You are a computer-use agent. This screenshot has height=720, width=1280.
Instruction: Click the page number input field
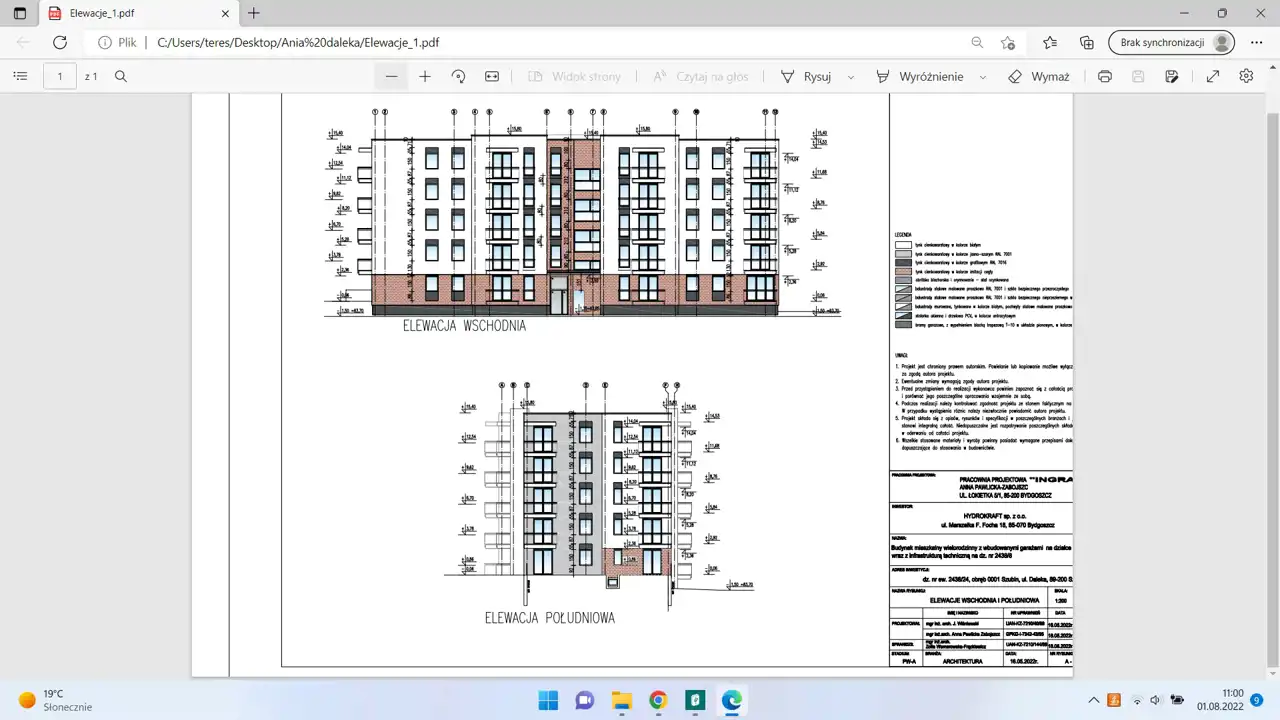tap(60, 76)
